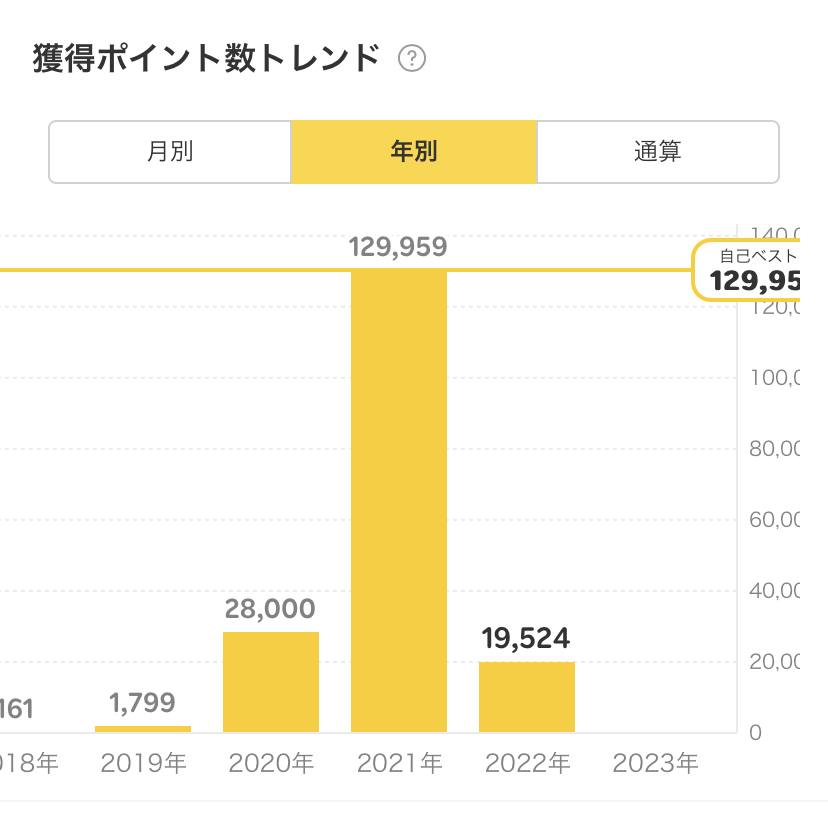Screen dimensions: 828x818
Task: Click the 2019年 axis label
Action: coord(143,764)
